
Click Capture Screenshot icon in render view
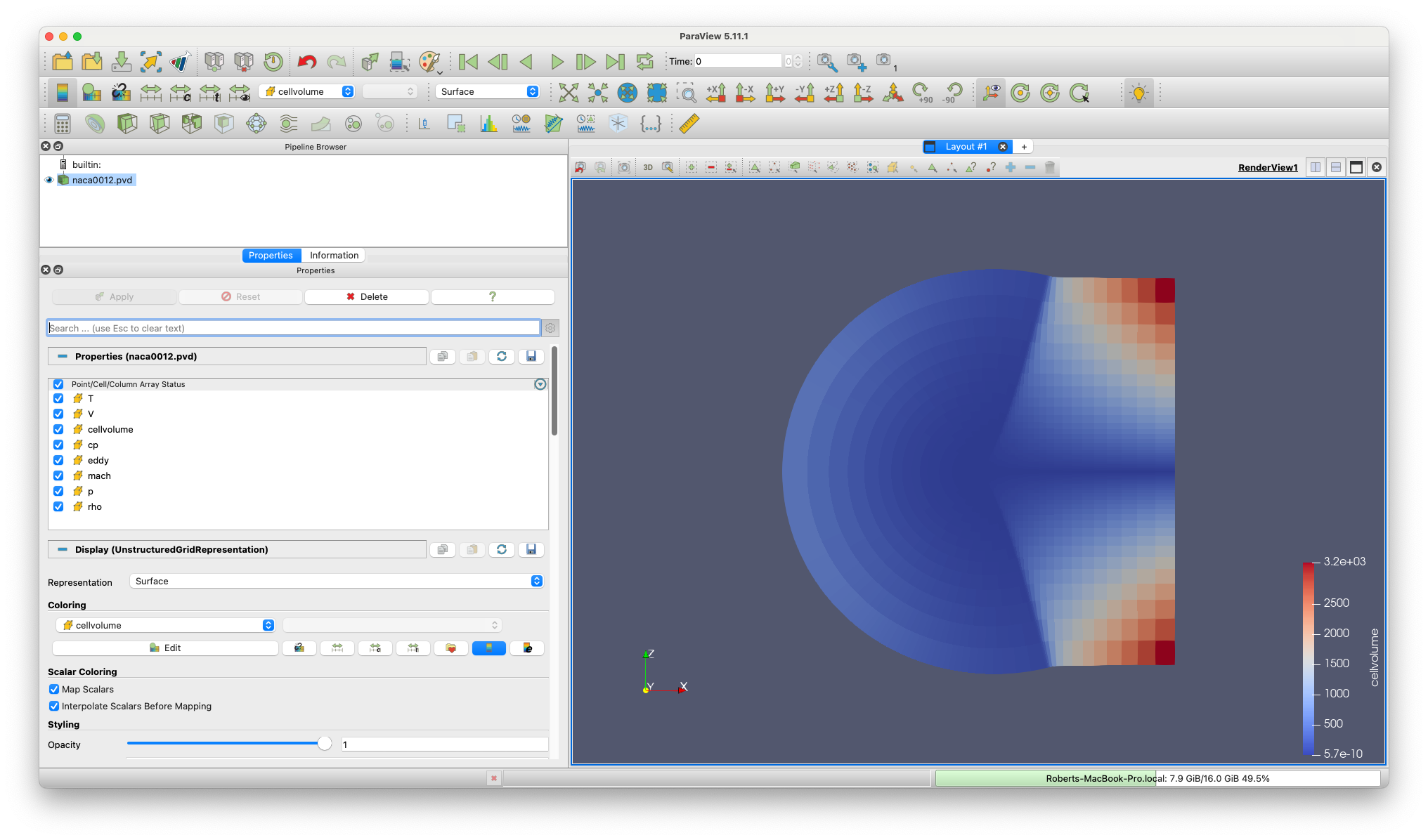624,167
